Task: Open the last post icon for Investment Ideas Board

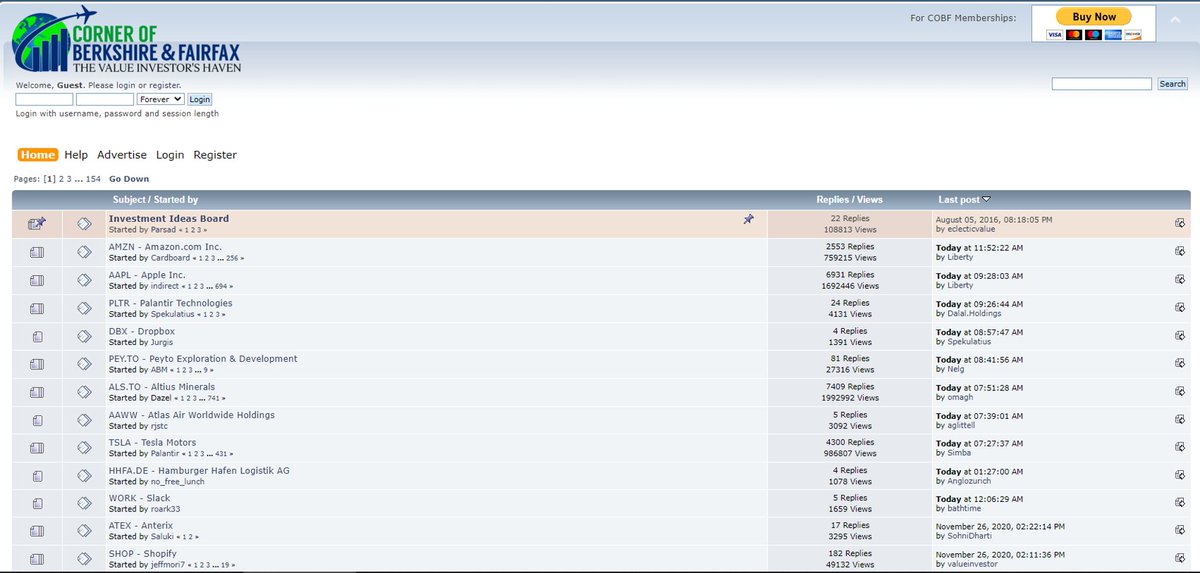Action: (x=1180, y=223)
